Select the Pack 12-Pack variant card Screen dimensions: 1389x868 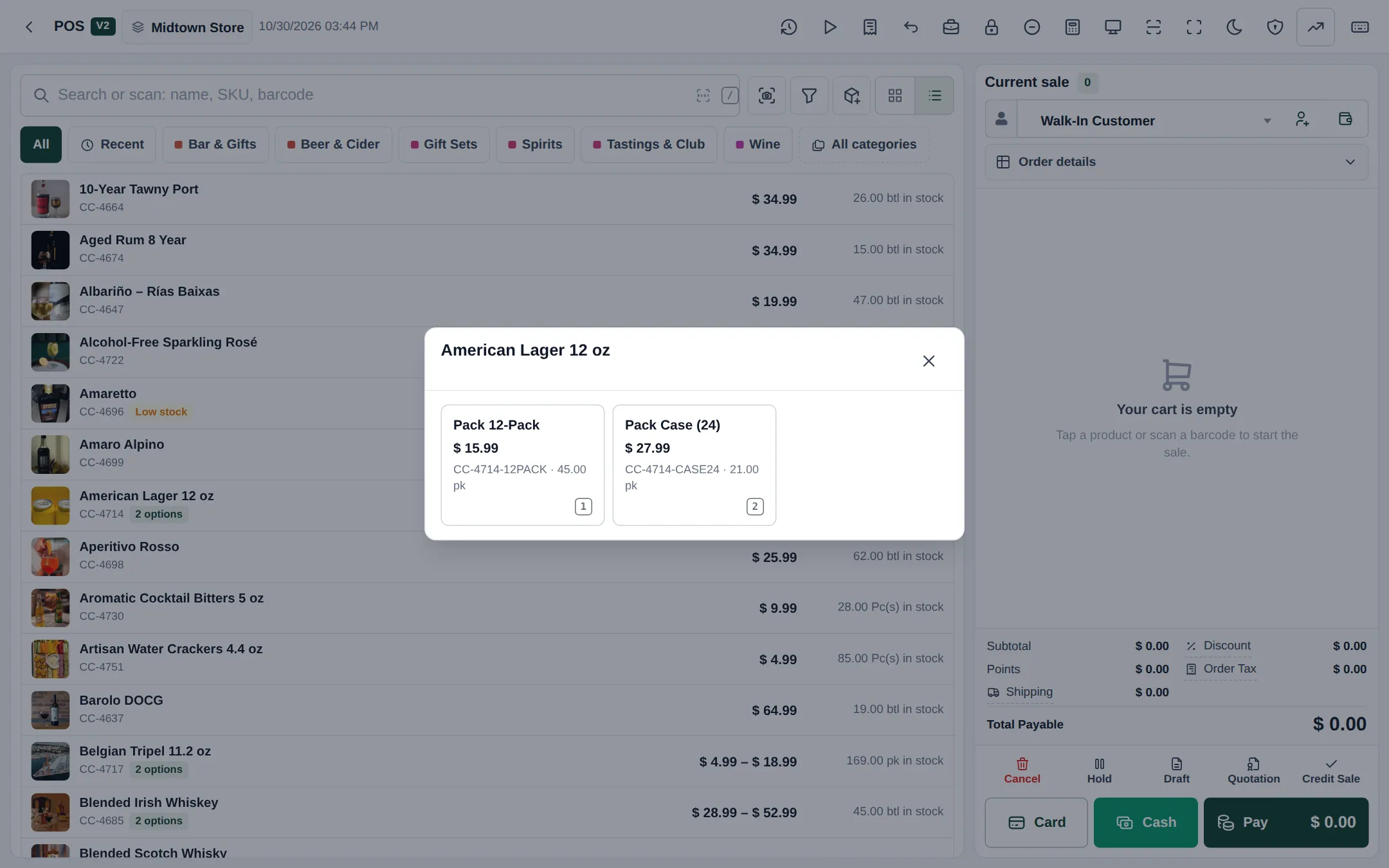[x=522, y=465]
